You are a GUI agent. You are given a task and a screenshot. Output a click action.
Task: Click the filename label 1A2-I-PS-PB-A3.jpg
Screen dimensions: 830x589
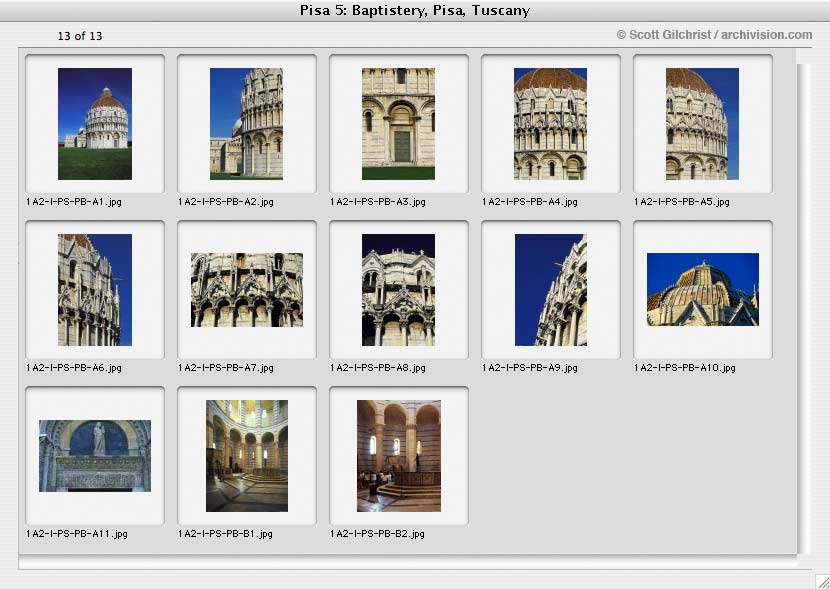[x=377, y=202]
